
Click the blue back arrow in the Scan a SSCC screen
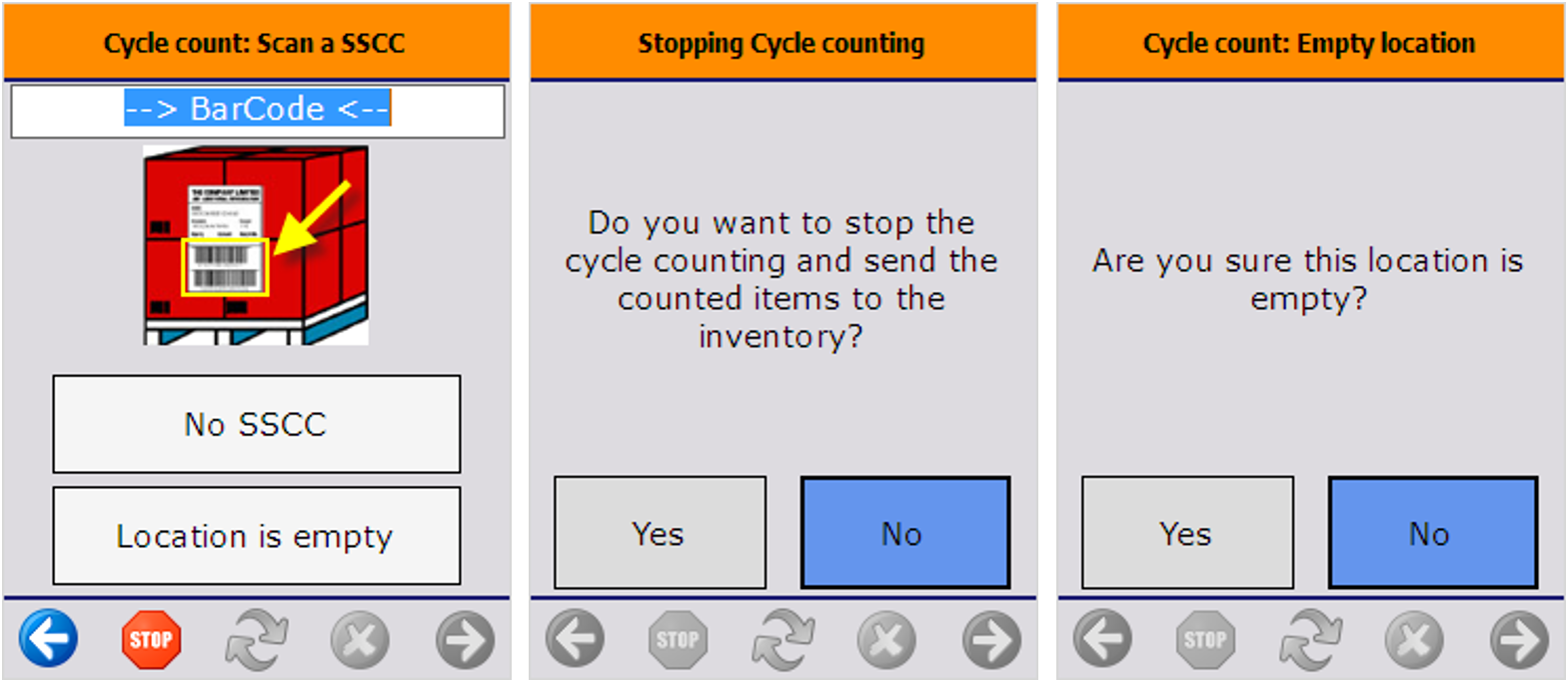[x=48, y=638]
